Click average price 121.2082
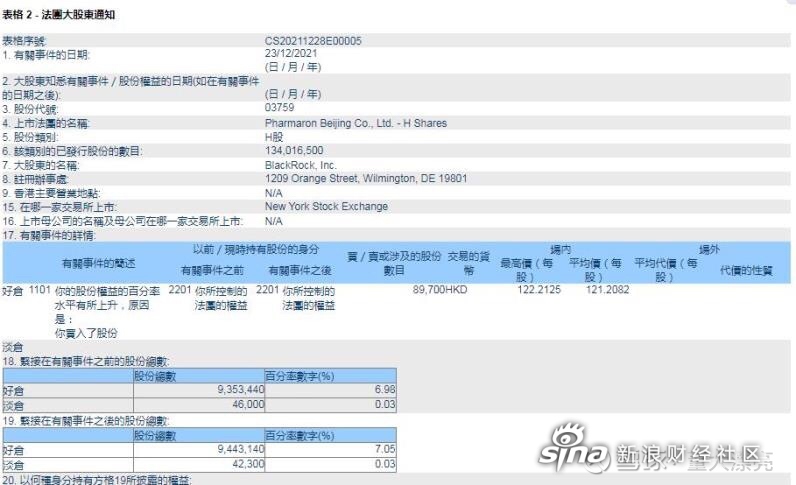The height and width of the screenshot is (485, 796). point(607,289)
